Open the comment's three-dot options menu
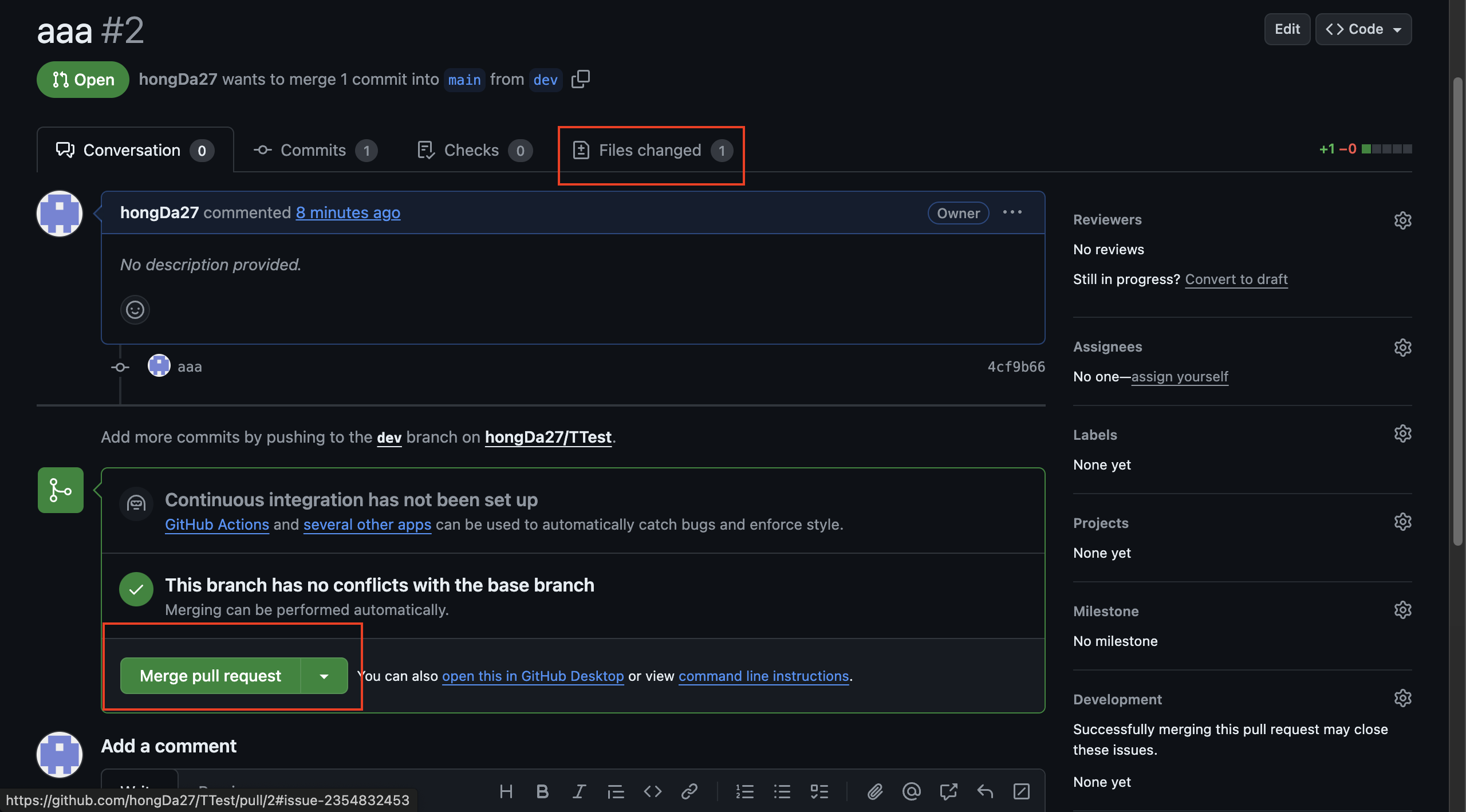This screenshot has height=812, width=1466. [1012, 212]
